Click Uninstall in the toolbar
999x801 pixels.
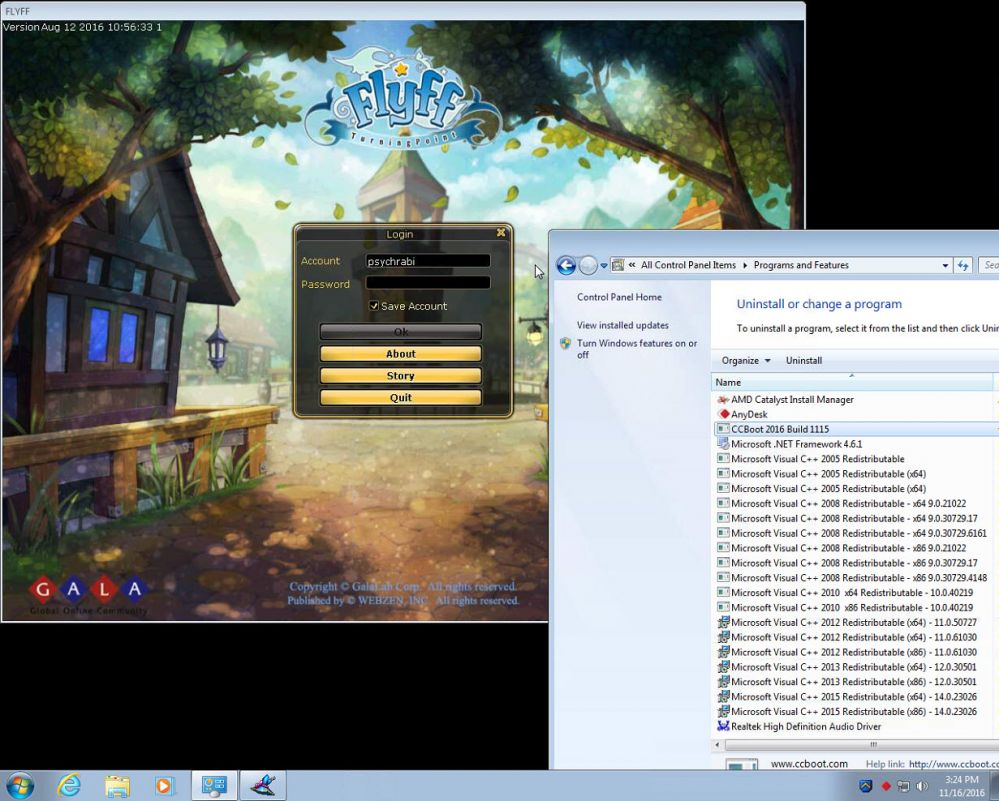tap(803, 361)
